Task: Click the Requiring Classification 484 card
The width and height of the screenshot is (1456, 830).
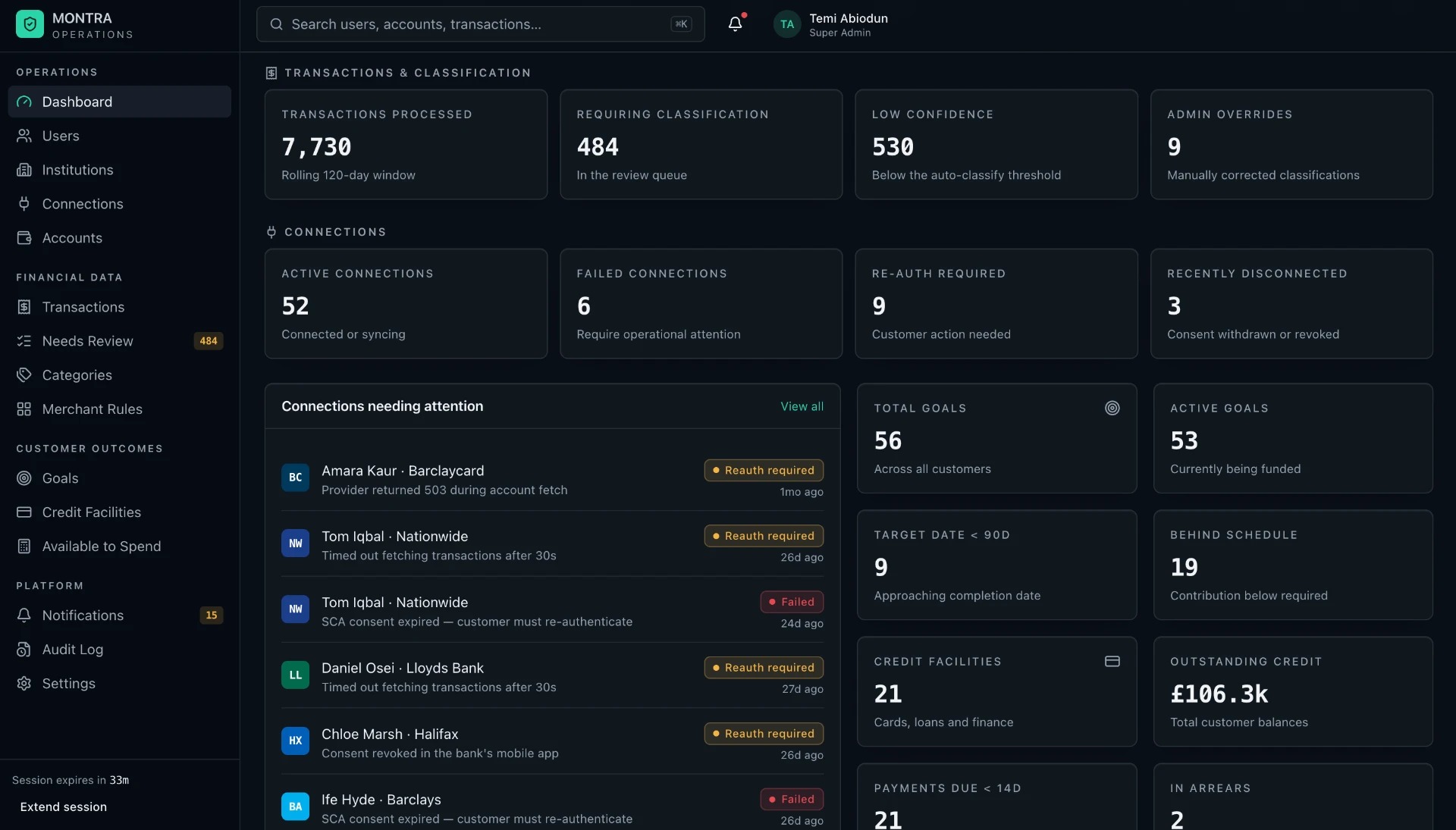Action: point(701,145)
